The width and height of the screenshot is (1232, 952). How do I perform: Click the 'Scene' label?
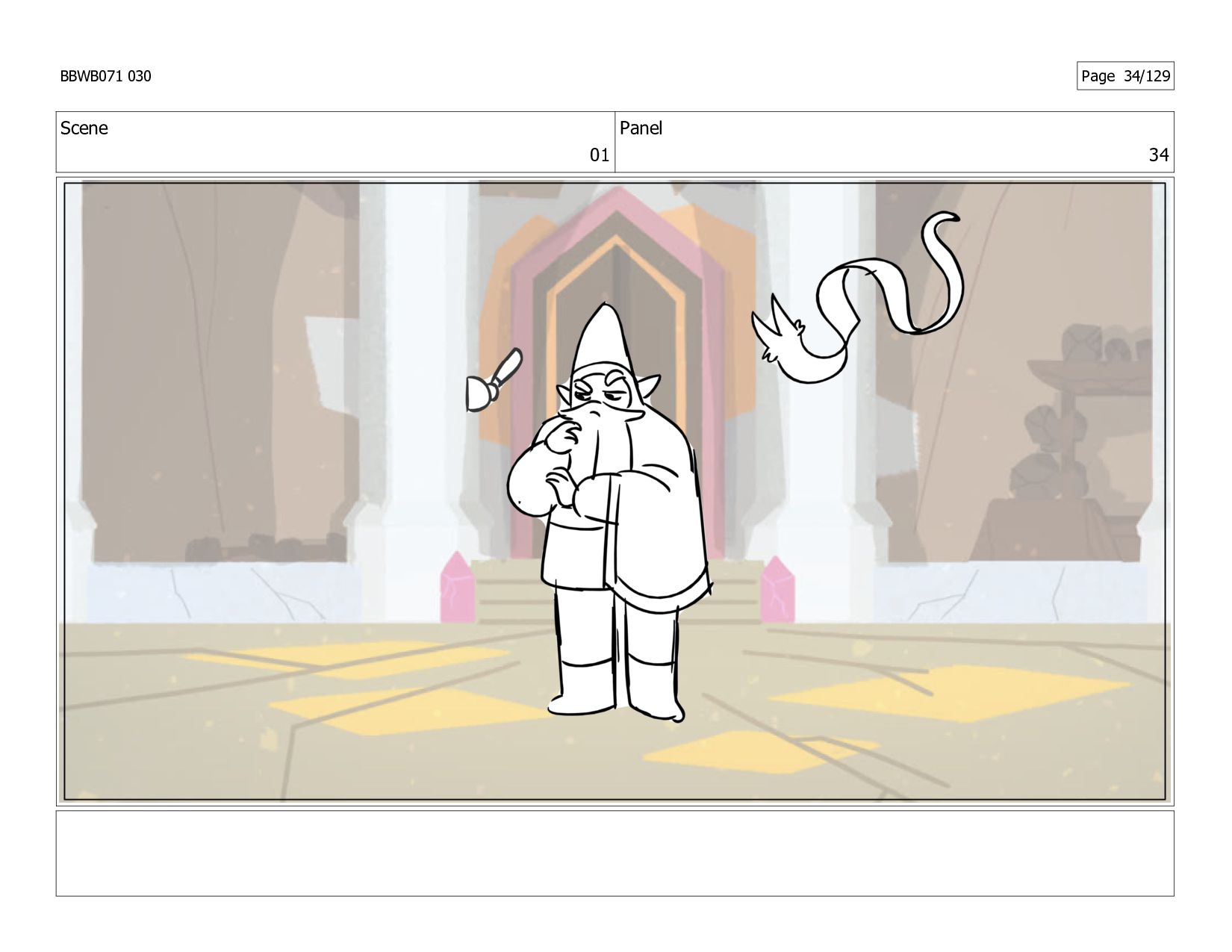(84, 128)
